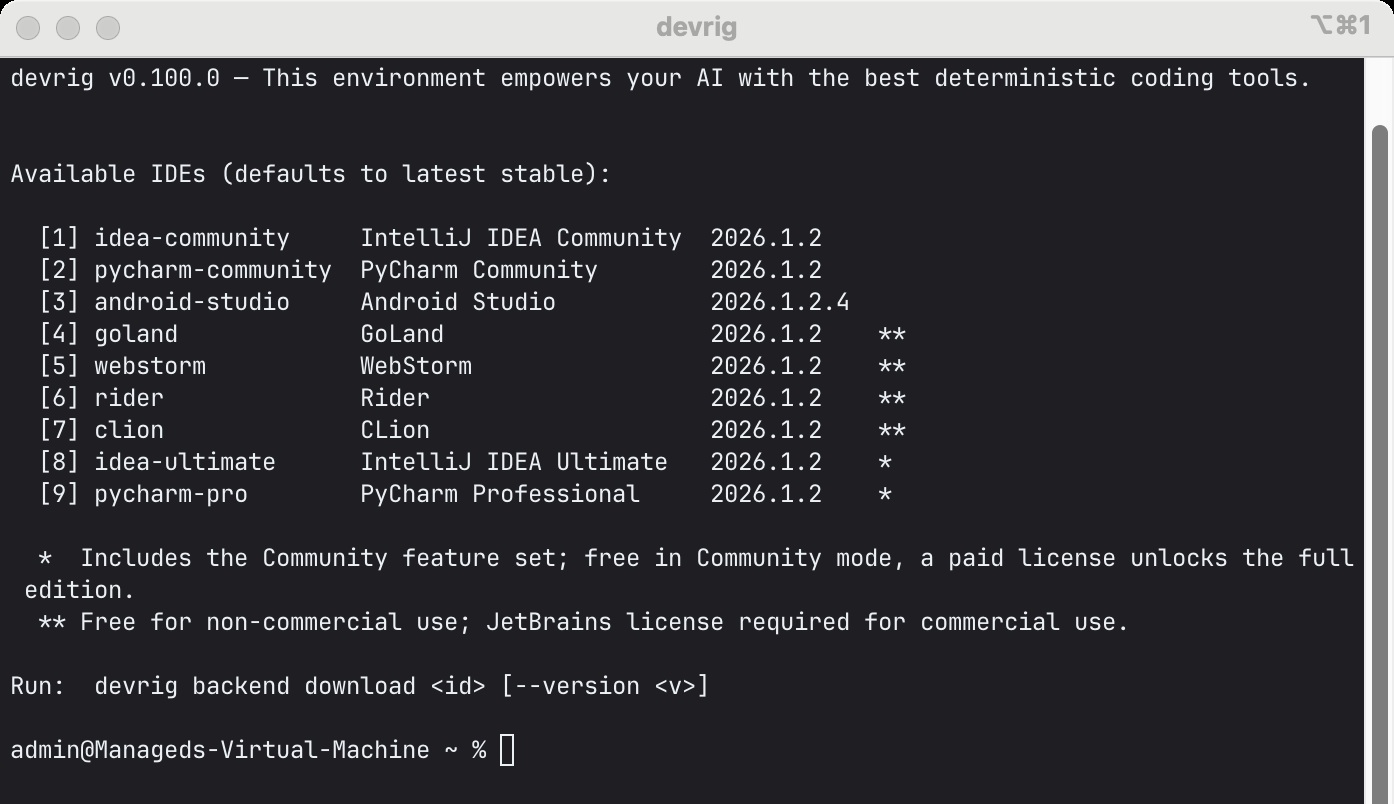Click the name IntelliJ IDEA Community
Screen dimensions: 1394x804
tap(521, 238)
